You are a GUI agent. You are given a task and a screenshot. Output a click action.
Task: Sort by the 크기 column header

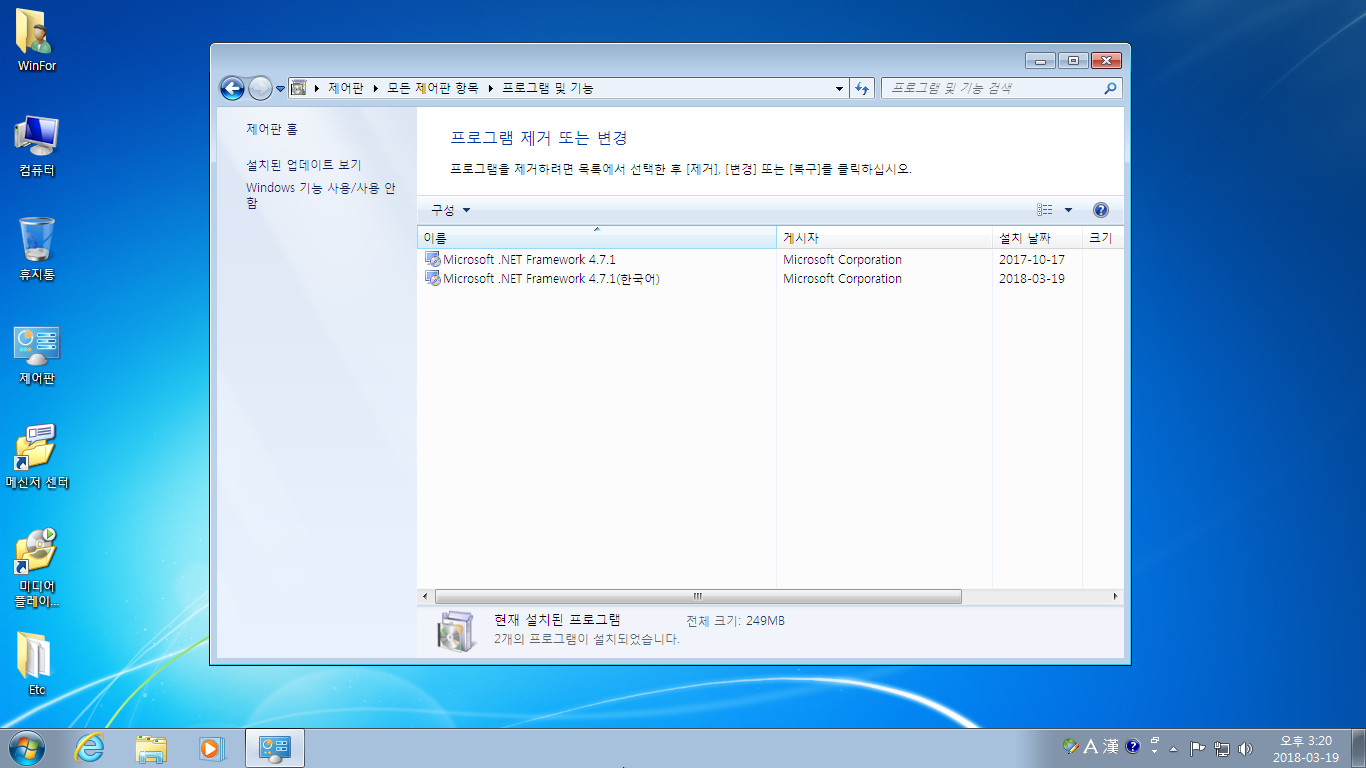tap(1103, 238)
